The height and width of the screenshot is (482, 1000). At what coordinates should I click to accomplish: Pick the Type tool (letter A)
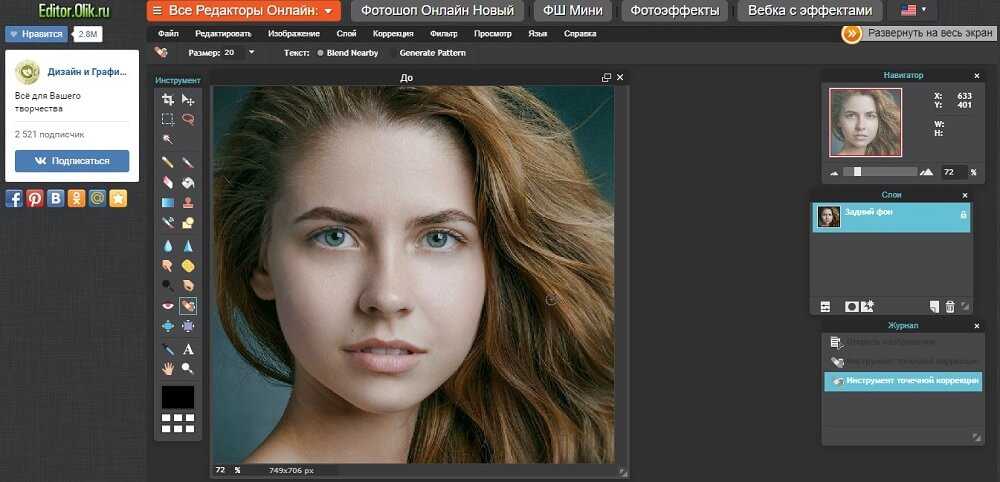click(188, 349)
